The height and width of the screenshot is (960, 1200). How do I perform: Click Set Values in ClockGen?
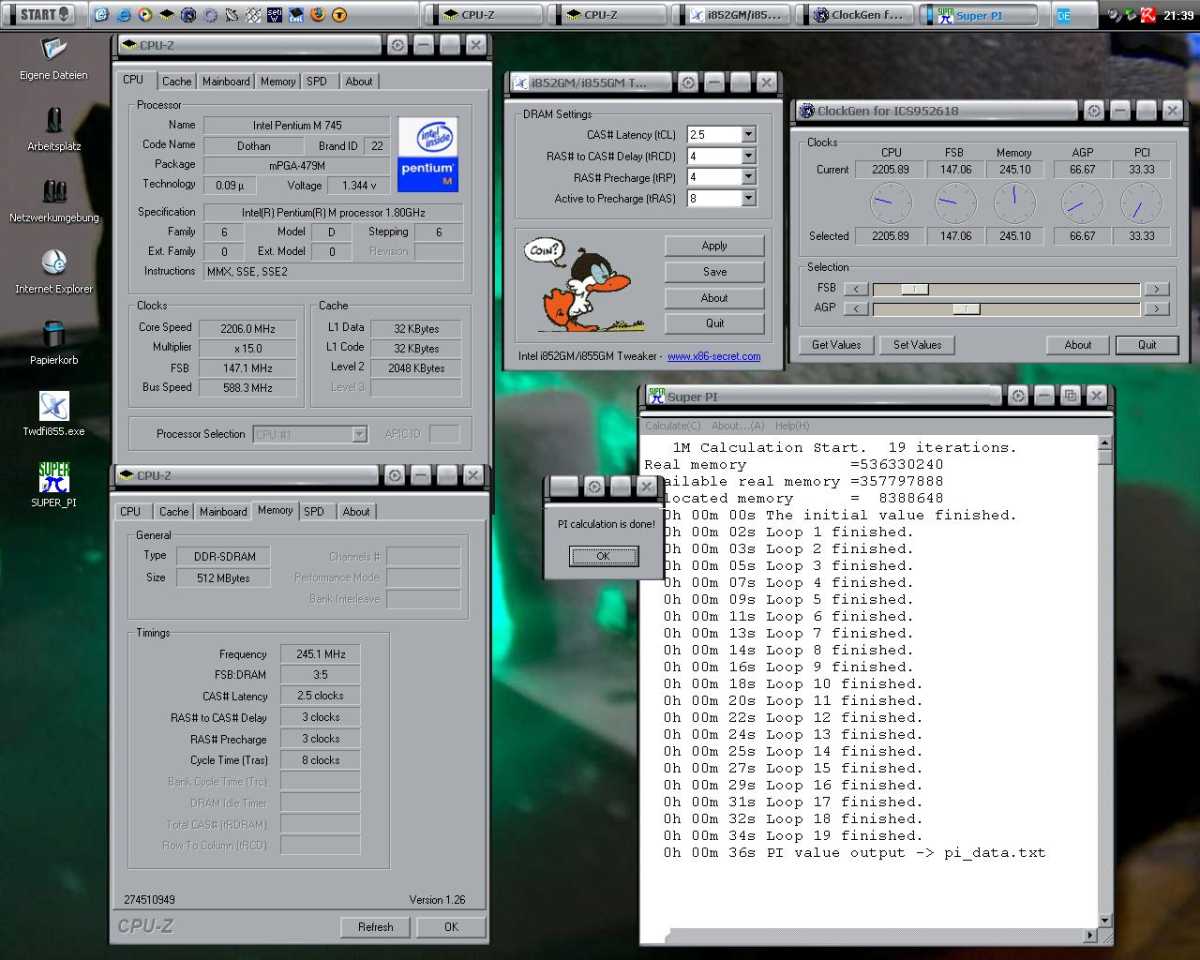click(917, 344)
